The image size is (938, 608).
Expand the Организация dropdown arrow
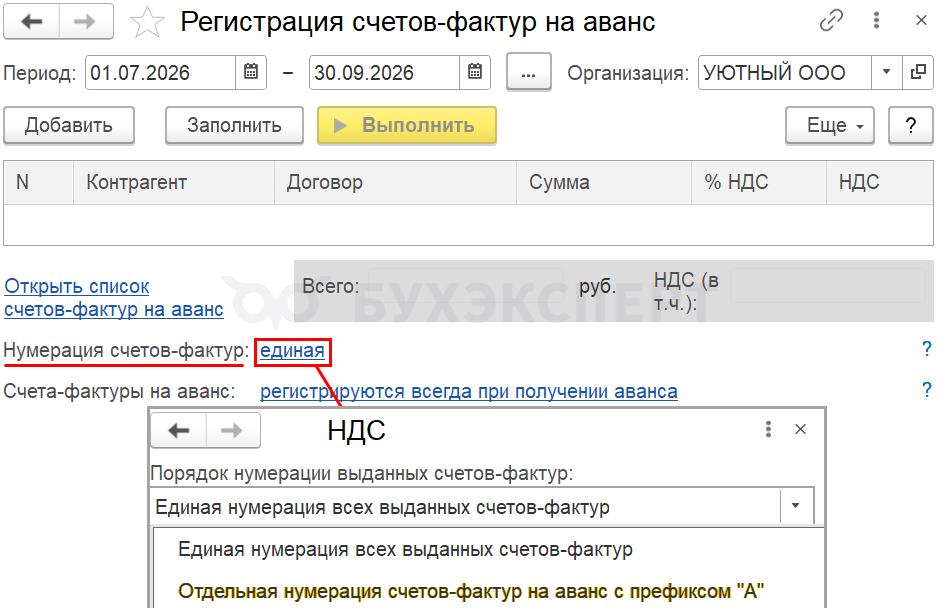[887, 72]
